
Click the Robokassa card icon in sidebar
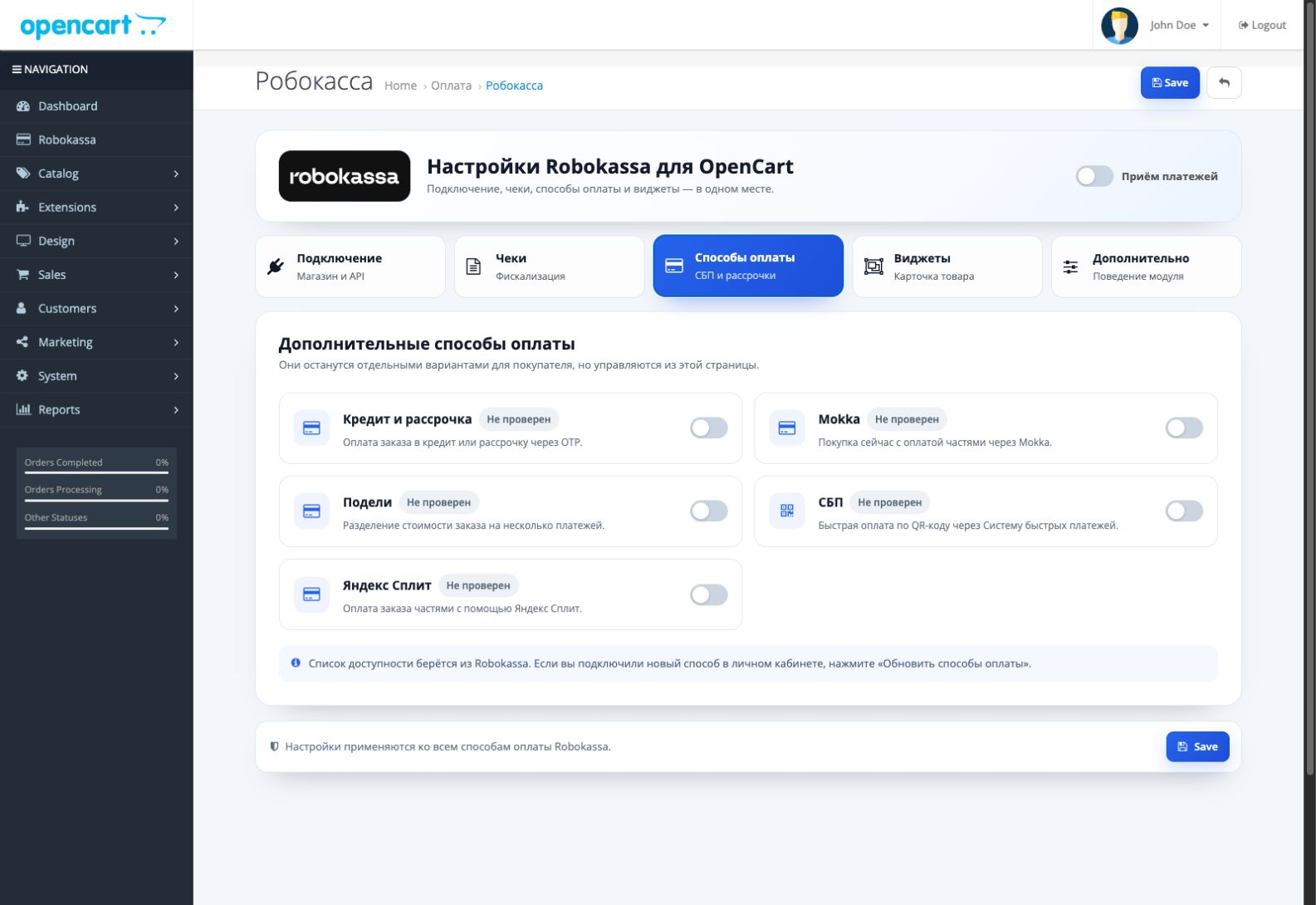click(23, 139)
